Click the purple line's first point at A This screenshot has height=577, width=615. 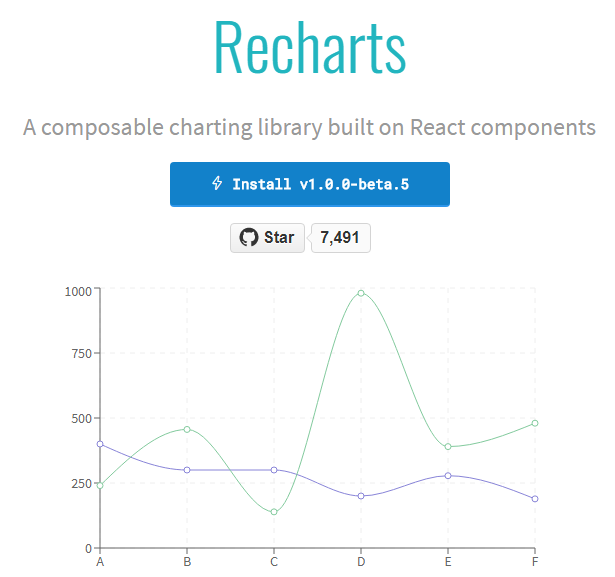tap(100, 444)
